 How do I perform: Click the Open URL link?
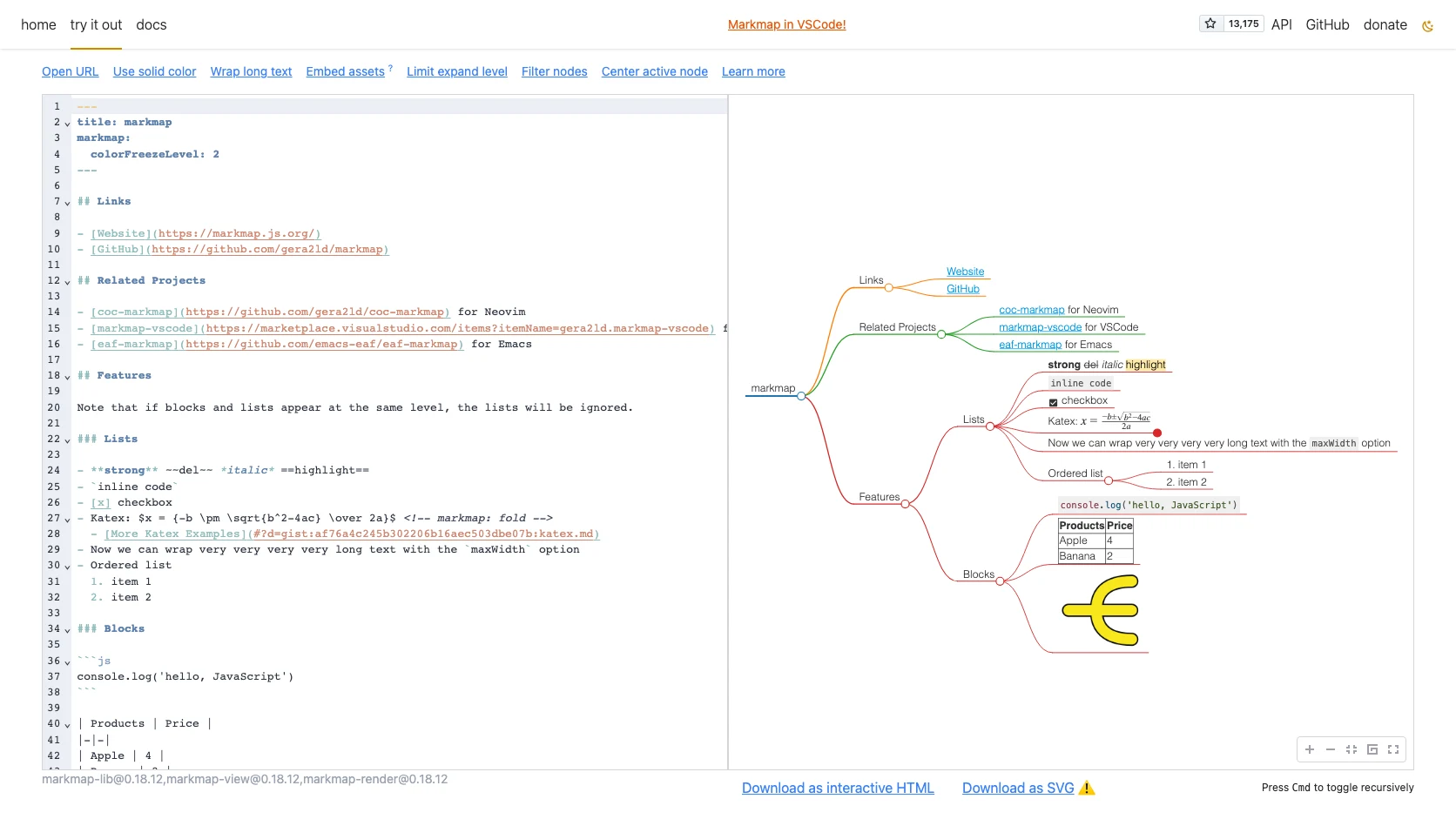71,71
